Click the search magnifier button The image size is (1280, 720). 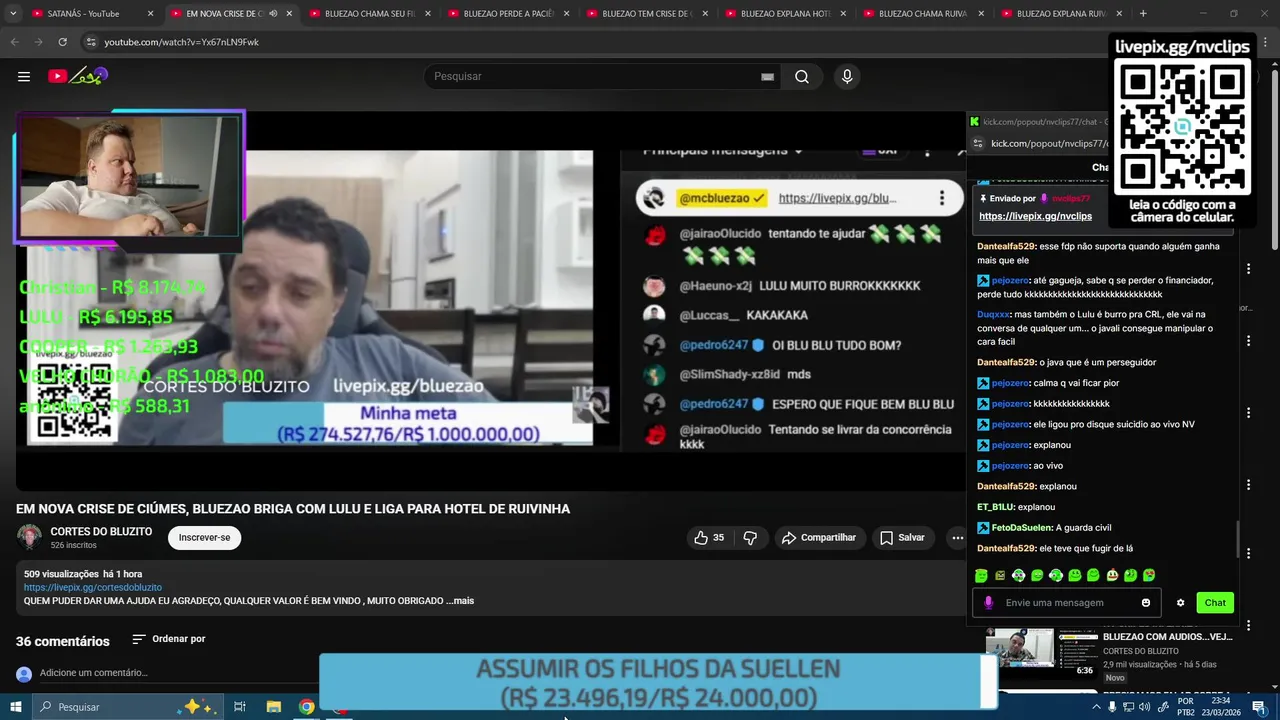[802, 77]
